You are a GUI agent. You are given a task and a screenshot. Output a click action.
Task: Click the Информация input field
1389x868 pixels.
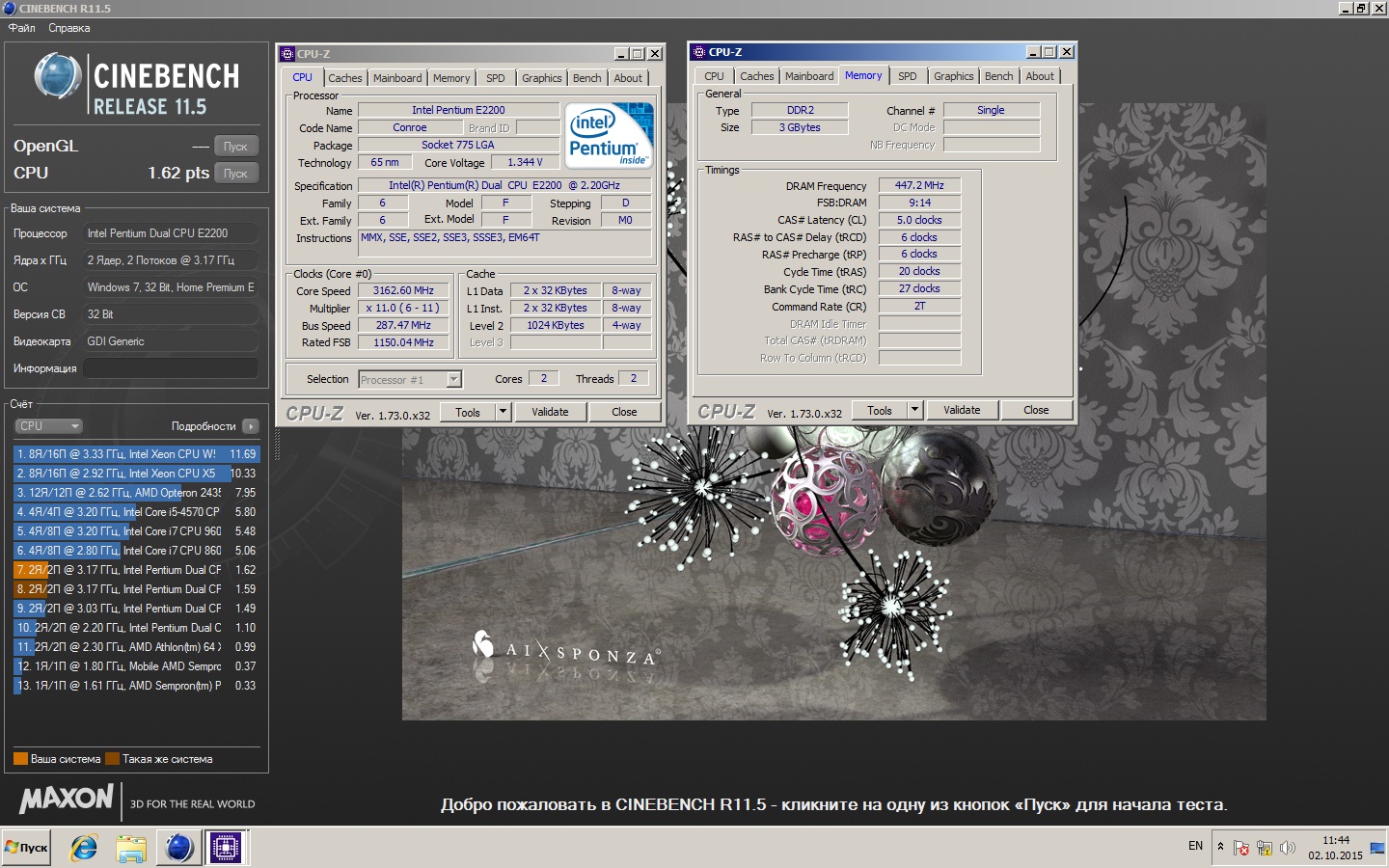[x=170, y=368]
